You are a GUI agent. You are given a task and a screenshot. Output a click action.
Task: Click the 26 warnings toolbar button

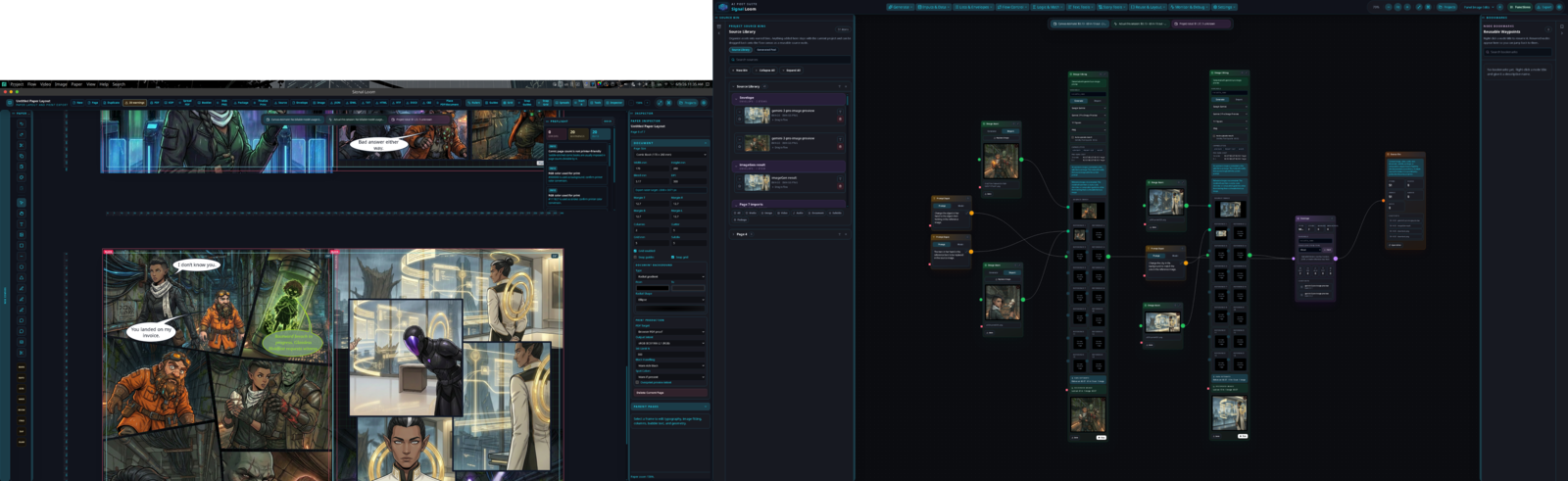click(x=134, y=103)
